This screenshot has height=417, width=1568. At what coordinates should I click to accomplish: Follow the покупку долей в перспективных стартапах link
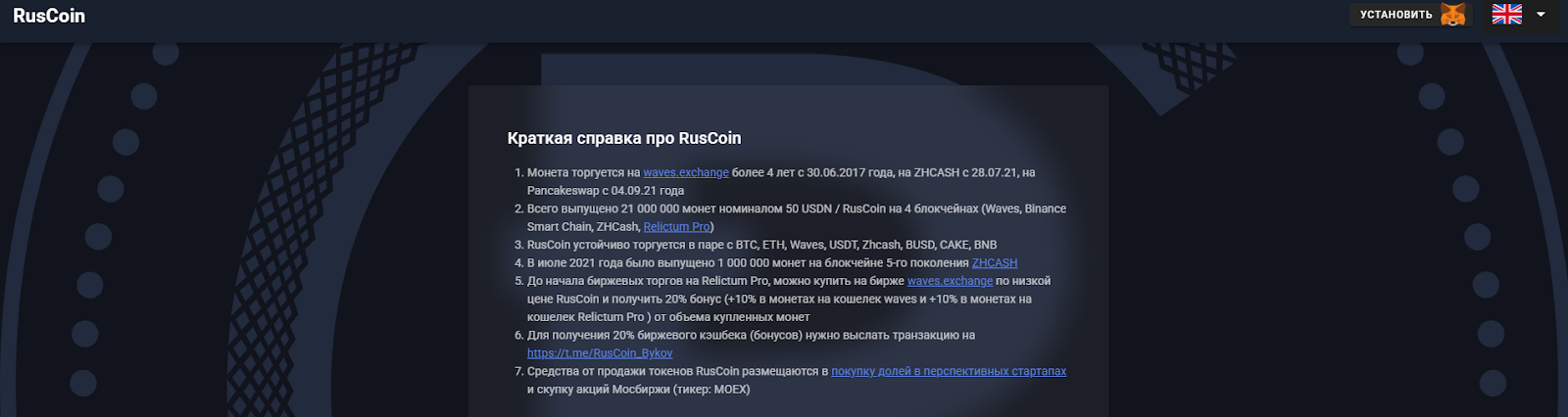click(x=949, y=372)
